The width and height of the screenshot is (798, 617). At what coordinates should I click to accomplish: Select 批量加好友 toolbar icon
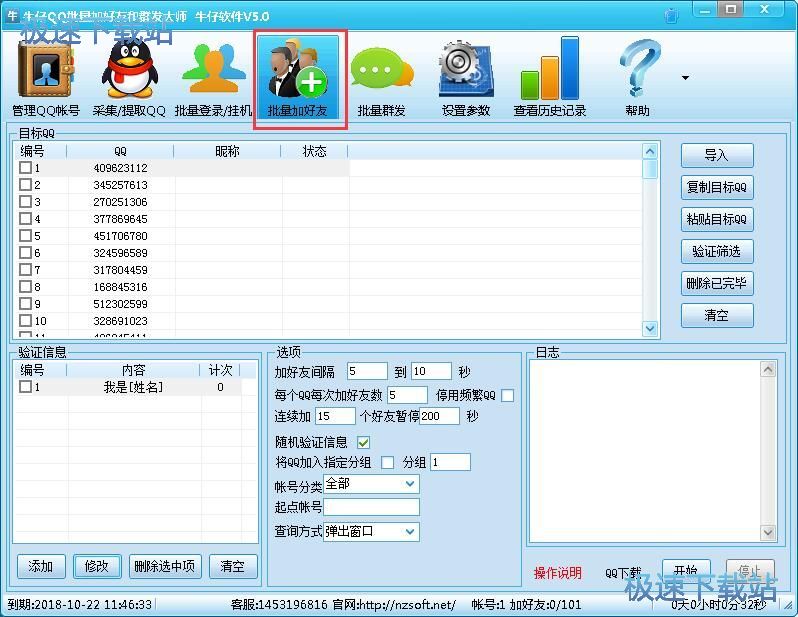[299, 76]
